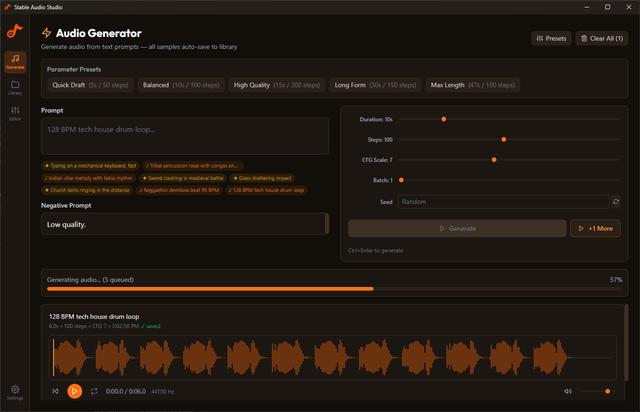The height and width of the screenshot is (412, 640).
Task: Minimize the Stable Audio Studio window
Action: click(x=587, y=7)
